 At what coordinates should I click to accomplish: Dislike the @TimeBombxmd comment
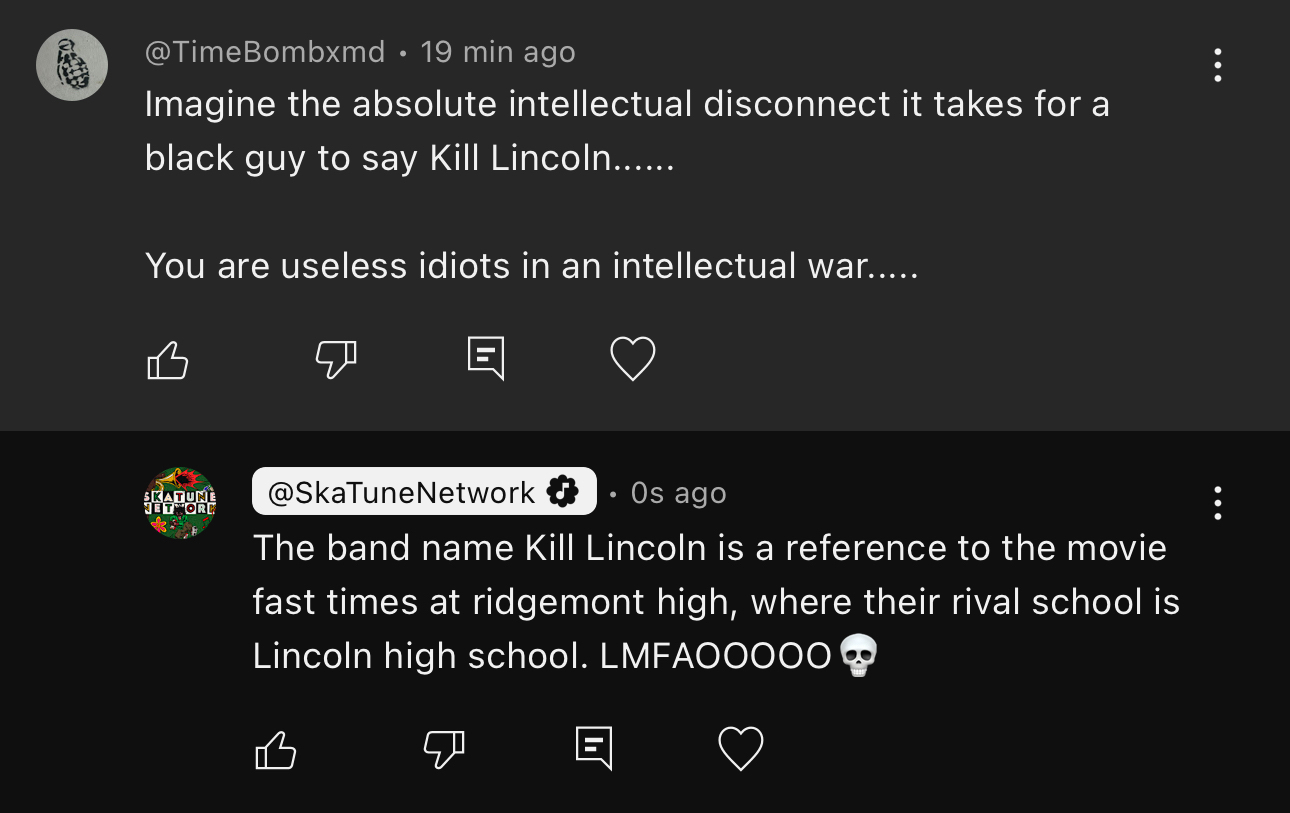tap(336, 360)
